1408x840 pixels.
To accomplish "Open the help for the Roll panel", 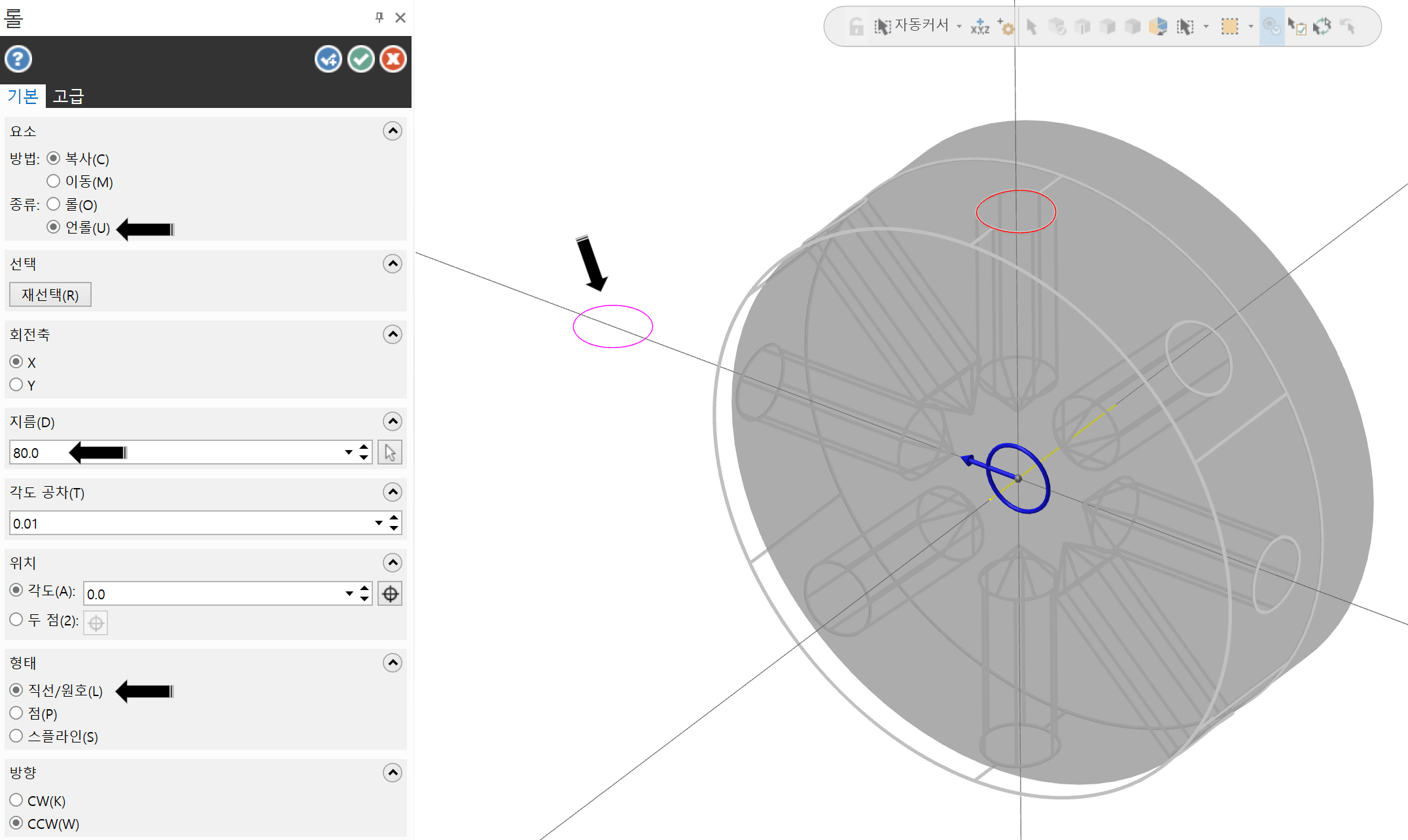I will (18, 60).
